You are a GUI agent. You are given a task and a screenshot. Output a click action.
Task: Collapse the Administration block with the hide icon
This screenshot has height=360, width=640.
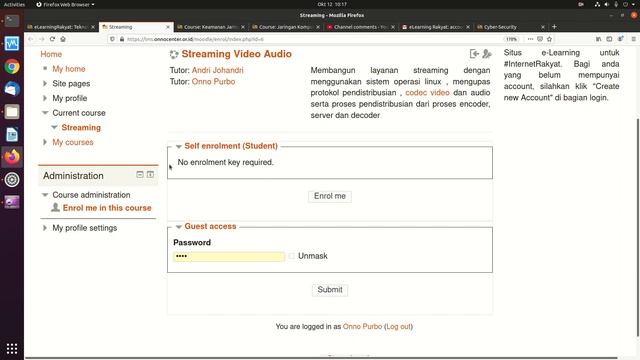tap(140, 175)
